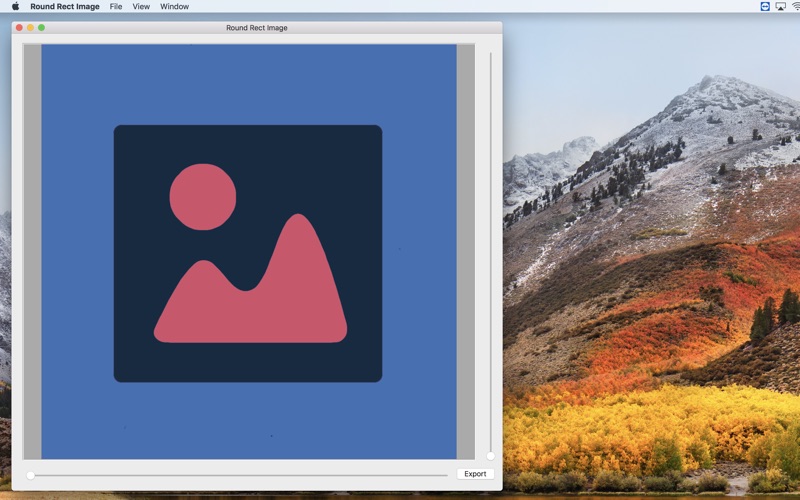Open the Round Rect Image app menu
This screenshot has width=800, height=500.
pyautogui.click(x=65, y=7)
